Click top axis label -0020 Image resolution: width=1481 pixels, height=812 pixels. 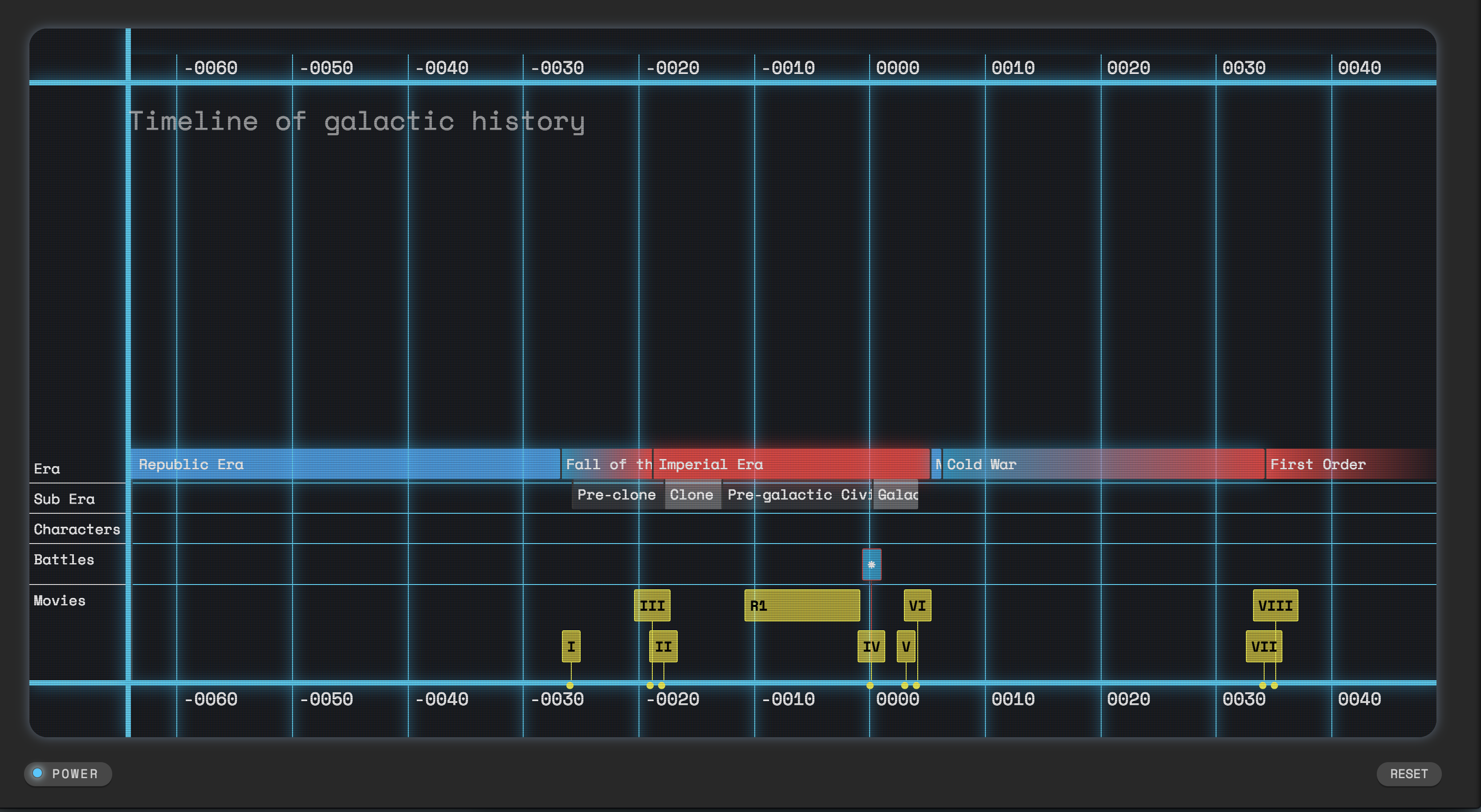673,68
